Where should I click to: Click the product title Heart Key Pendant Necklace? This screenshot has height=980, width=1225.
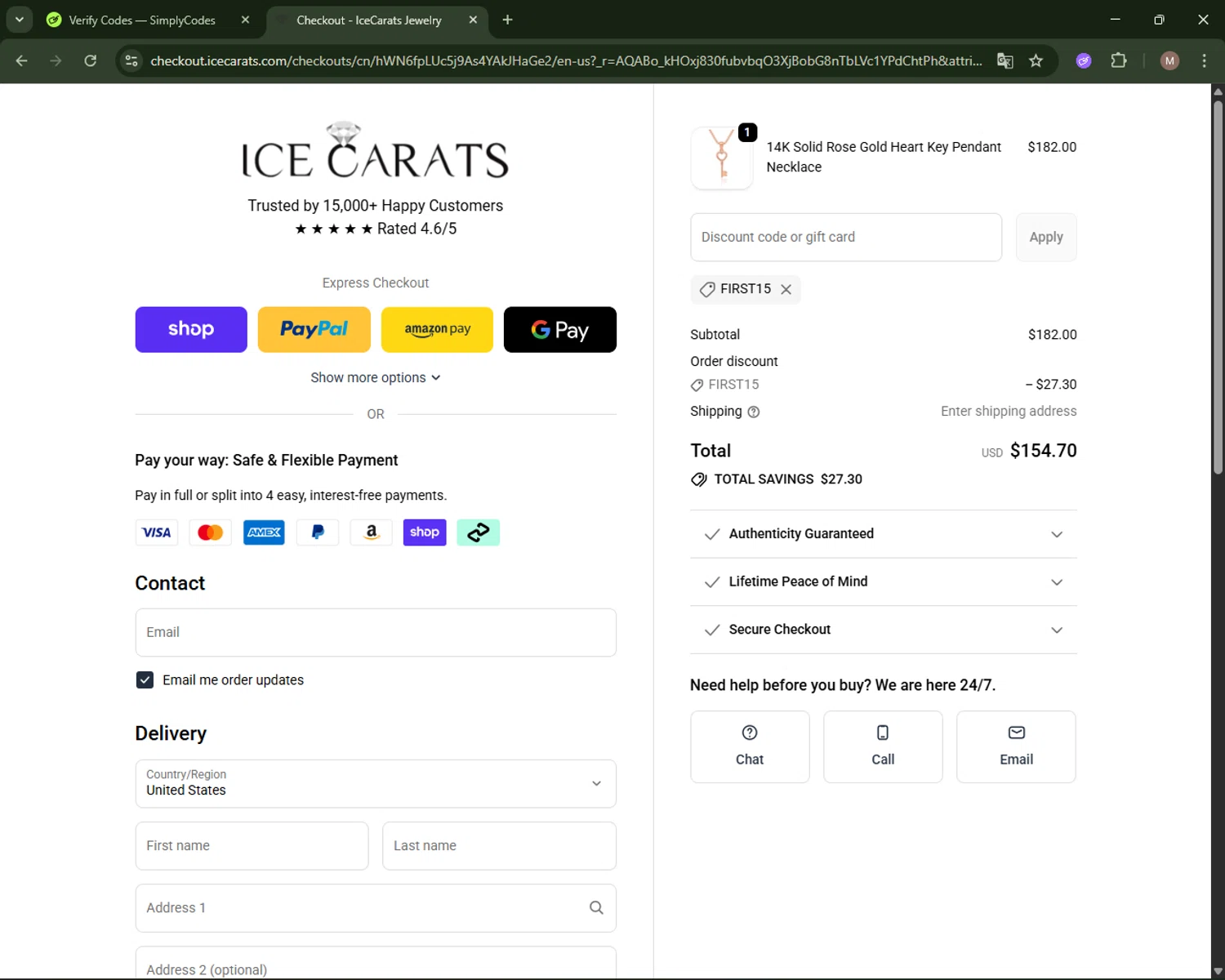point(884,157)
